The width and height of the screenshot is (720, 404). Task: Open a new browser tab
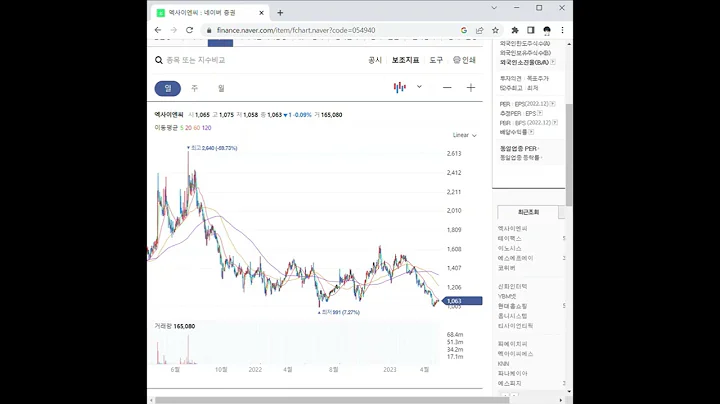(x=280, y=13)
